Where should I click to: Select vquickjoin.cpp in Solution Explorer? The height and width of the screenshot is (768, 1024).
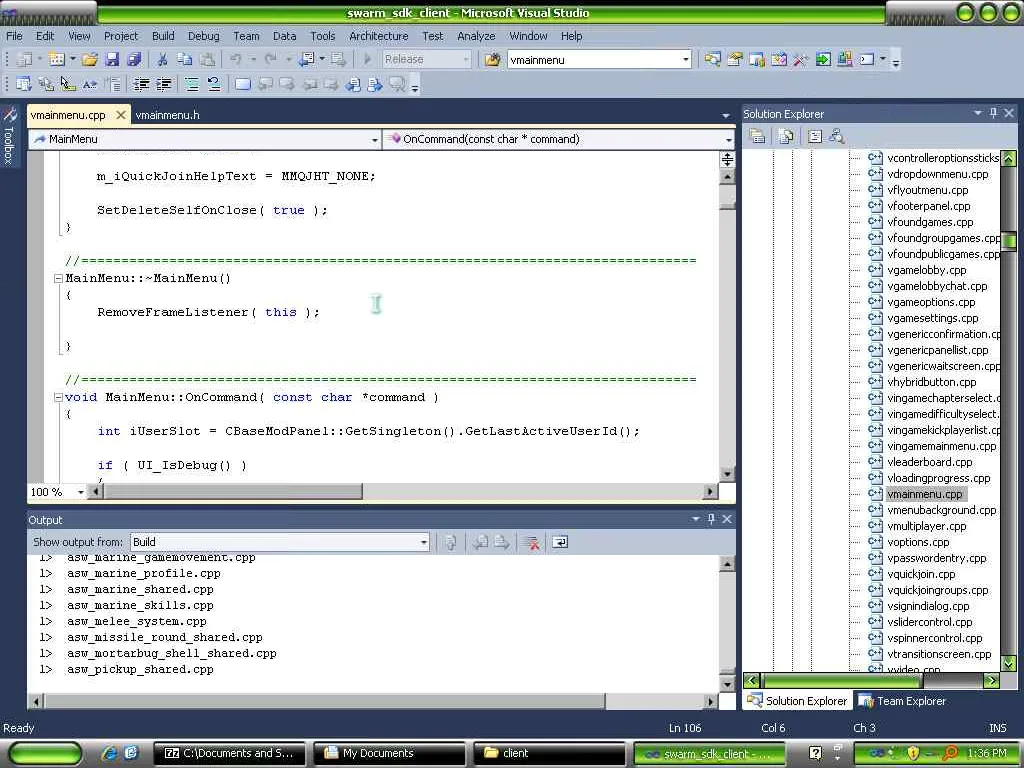[921, 574]
